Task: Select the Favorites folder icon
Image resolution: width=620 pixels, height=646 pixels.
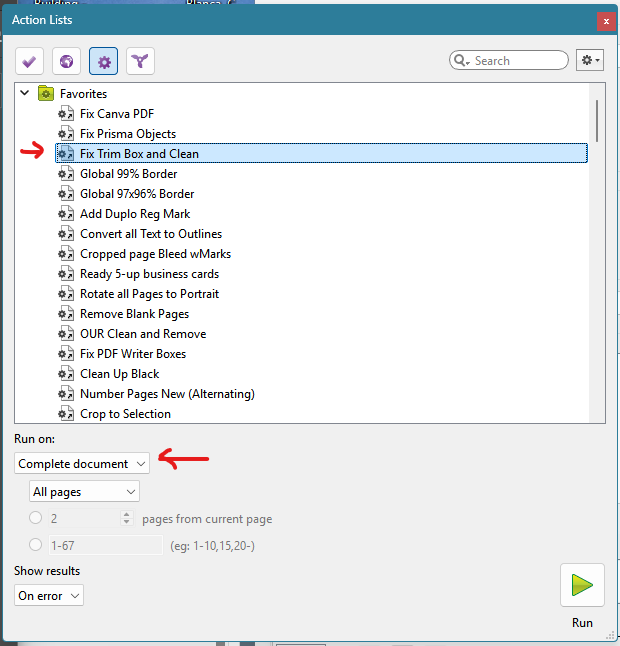Action: [x=46, y=93]
